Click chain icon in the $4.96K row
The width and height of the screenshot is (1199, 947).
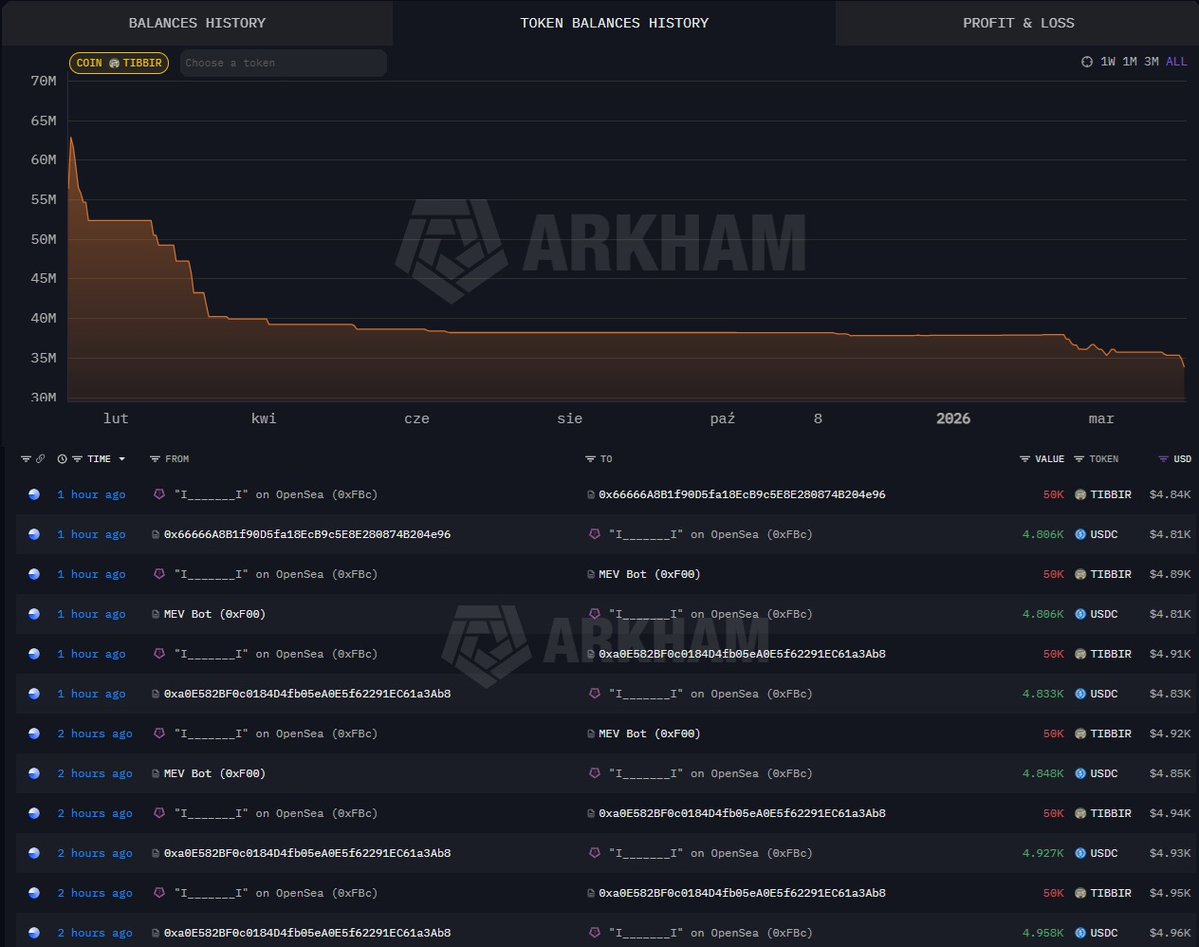tap(34, 932)
